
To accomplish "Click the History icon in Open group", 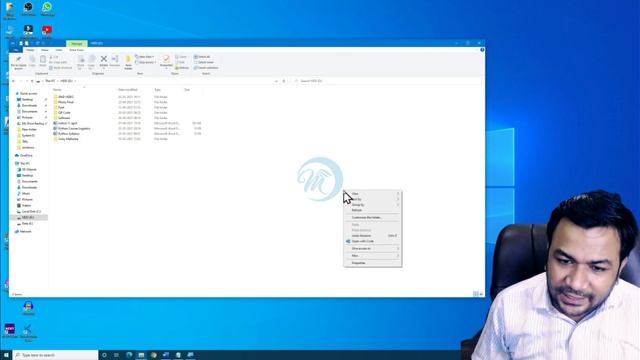I will click(182, 68).
